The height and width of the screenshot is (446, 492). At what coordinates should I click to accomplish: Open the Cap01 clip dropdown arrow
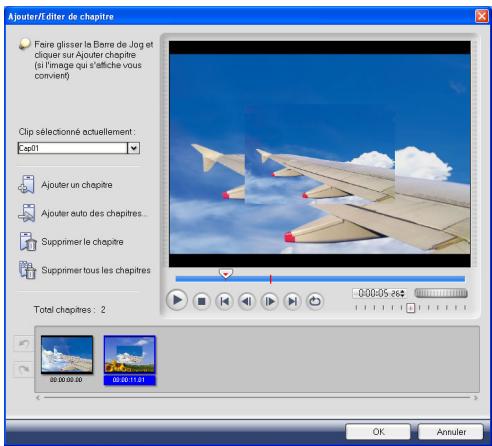tap(133, 148)
